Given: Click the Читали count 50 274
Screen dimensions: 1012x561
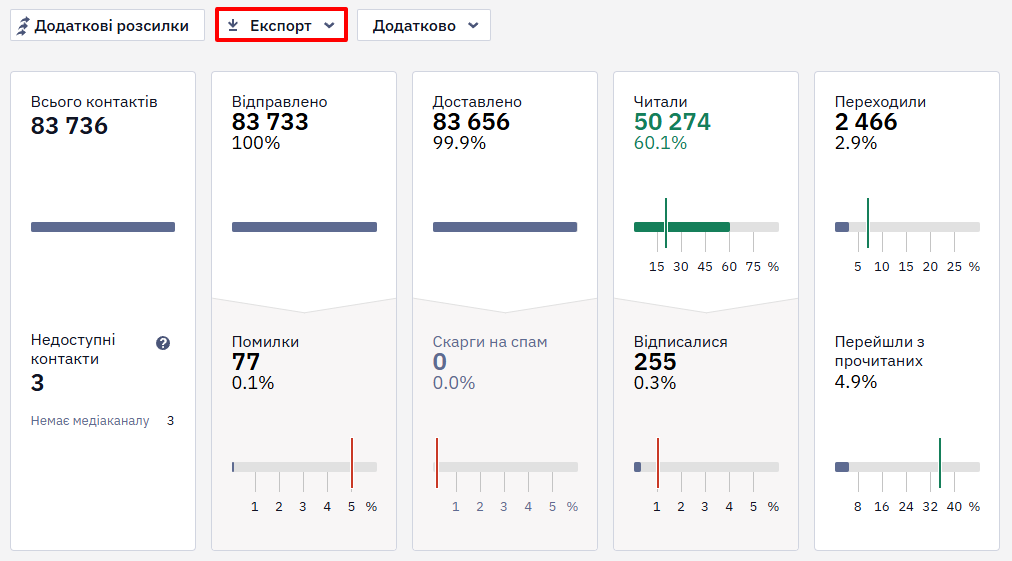Looking at the screenshot, I should coord(672,121).
